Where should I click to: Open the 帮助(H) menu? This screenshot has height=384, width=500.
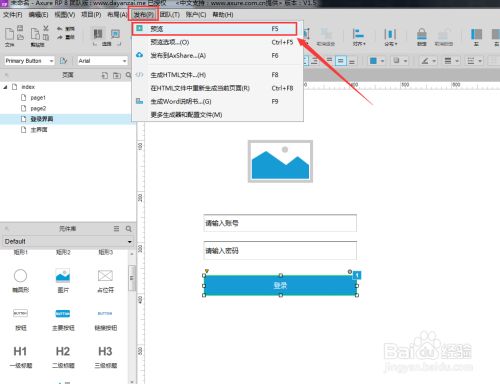(223, 15)
